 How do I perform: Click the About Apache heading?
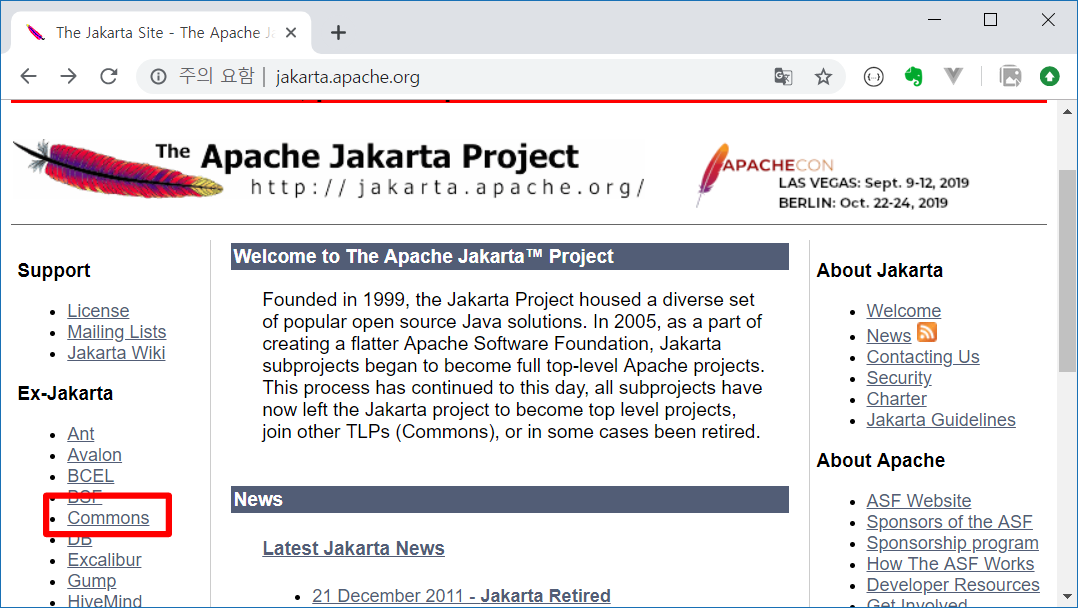(x=881, y=460)
